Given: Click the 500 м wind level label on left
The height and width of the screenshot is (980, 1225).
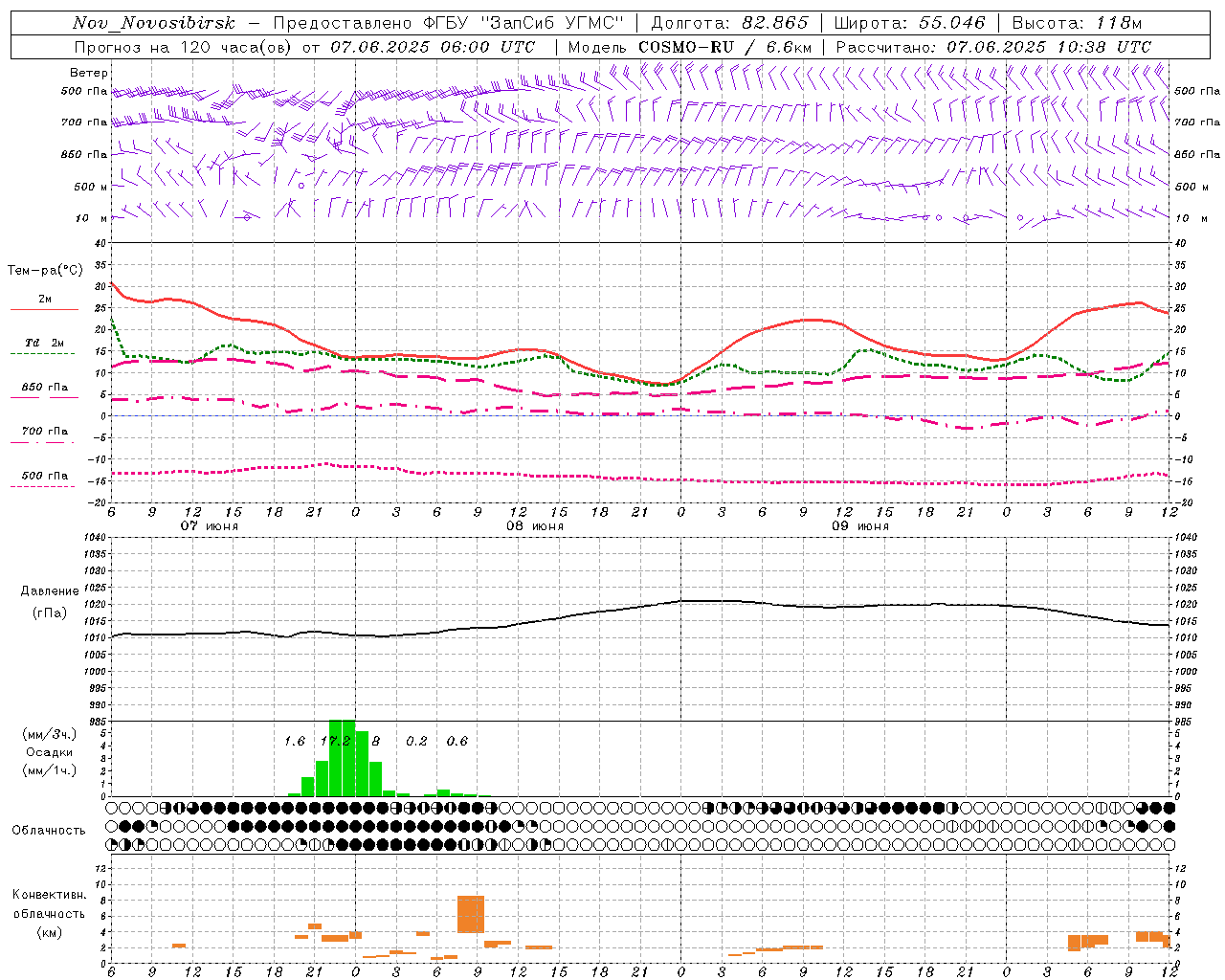Looking at the screenshot, I should (91, 187).
